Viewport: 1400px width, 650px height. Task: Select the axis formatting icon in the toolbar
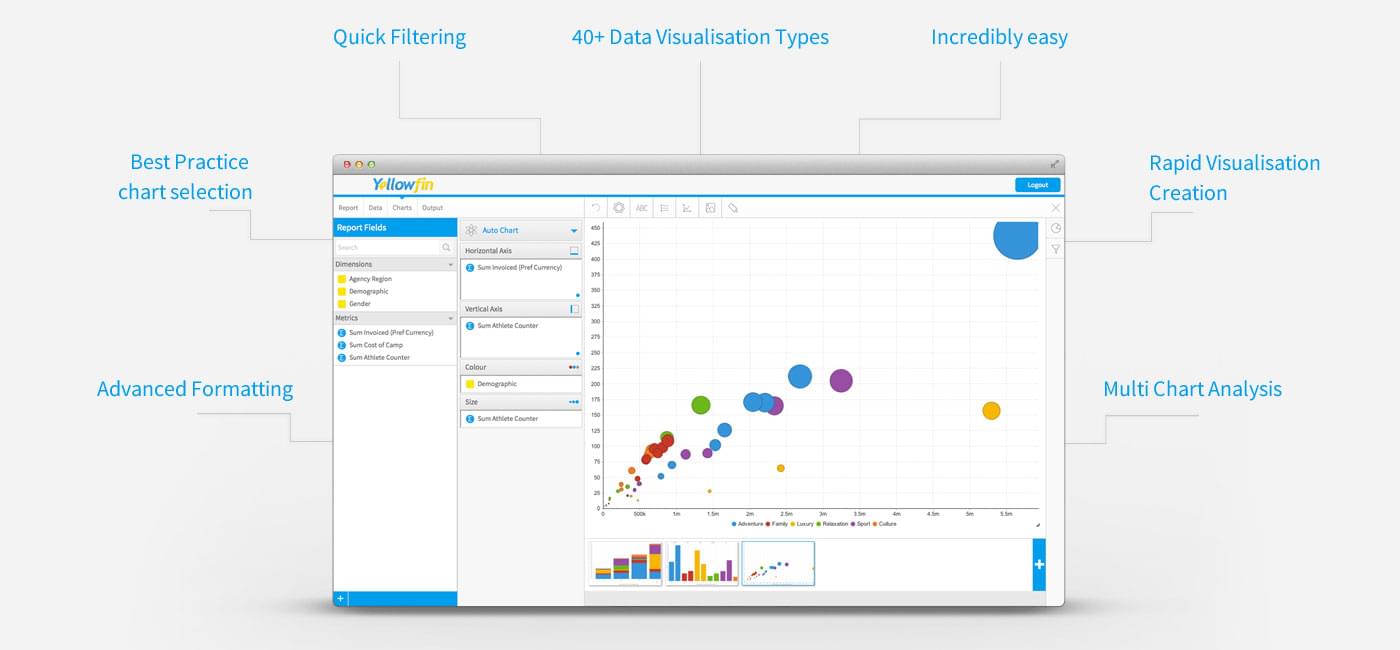tap(687, 207)
